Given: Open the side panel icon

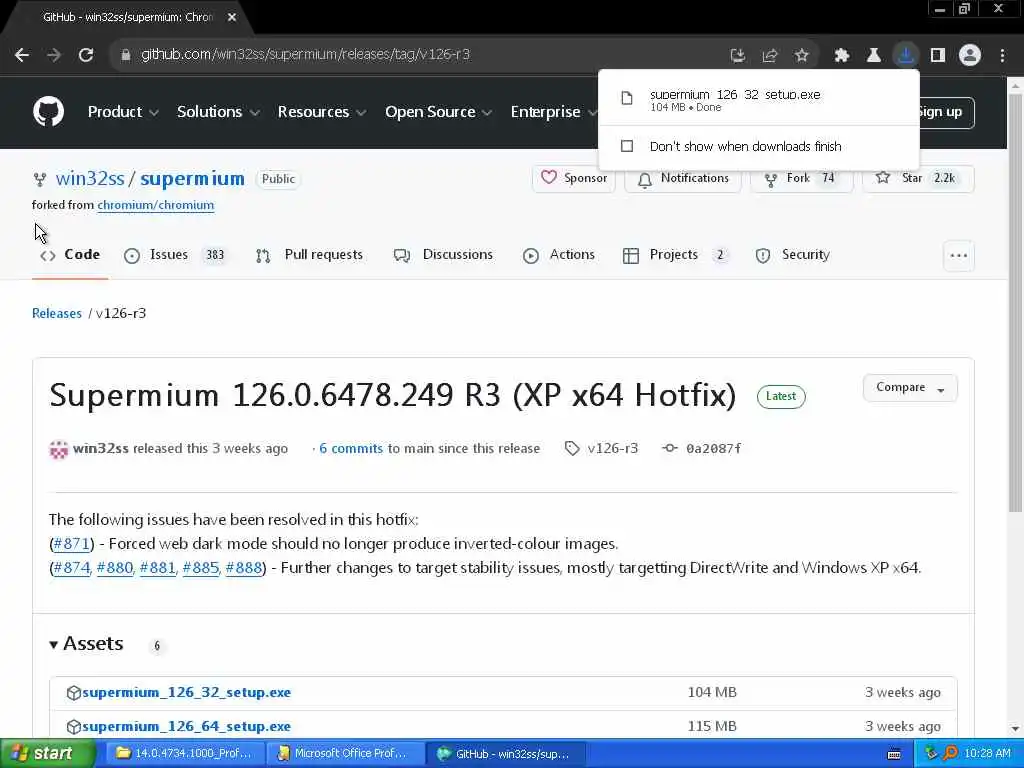Looking at the screenshot, I should [938, 56].
